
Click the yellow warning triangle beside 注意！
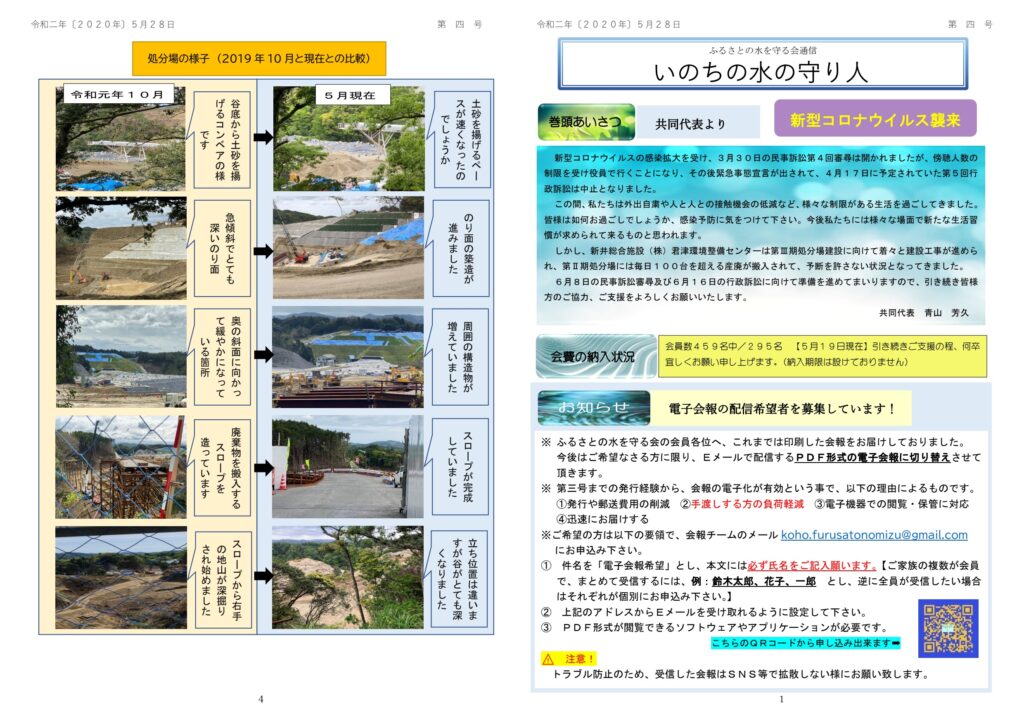pos(547,659)
